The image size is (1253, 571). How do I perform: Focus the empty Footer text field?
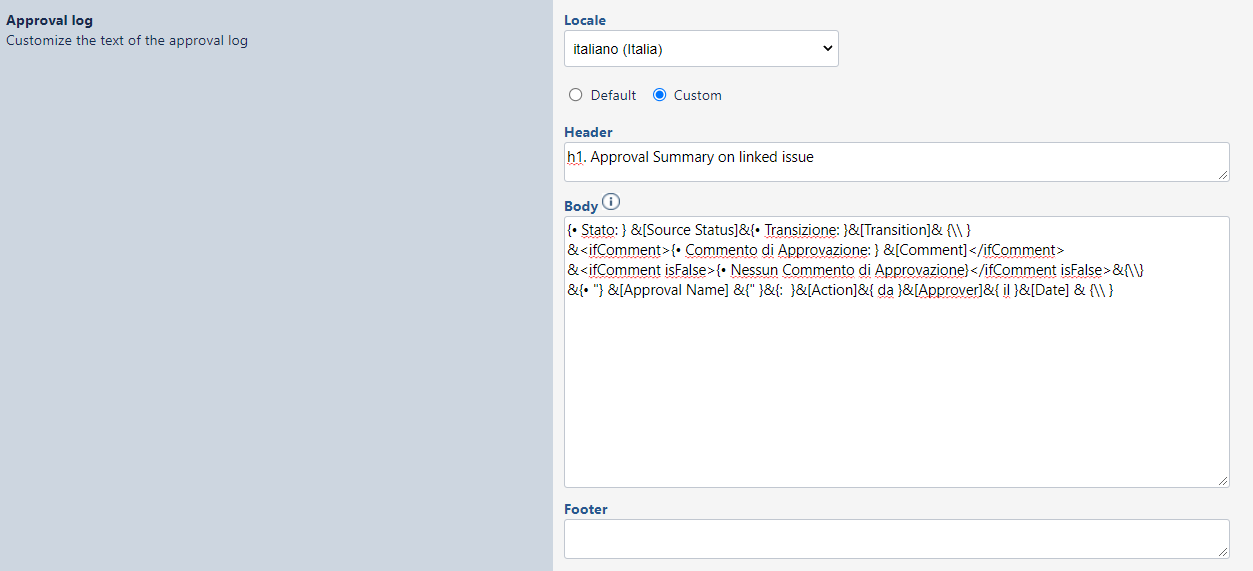[896, 539]
